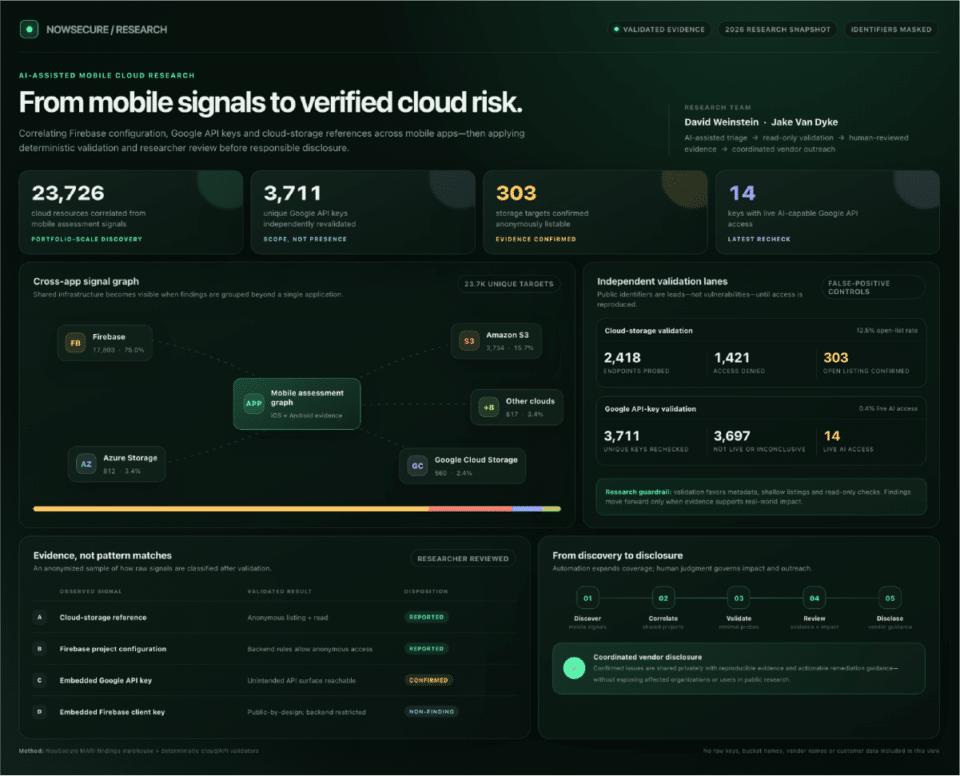
Task: Click the Confirmed tag for Embedded Google API key
Action: 428,680
